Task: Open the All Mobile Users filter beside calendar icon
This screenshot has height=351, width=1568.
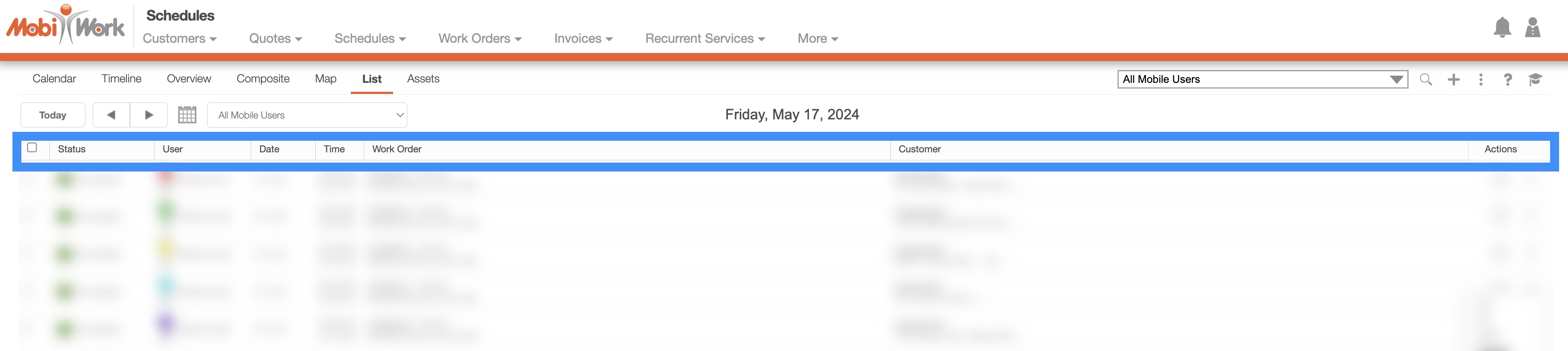Action: 307,115
